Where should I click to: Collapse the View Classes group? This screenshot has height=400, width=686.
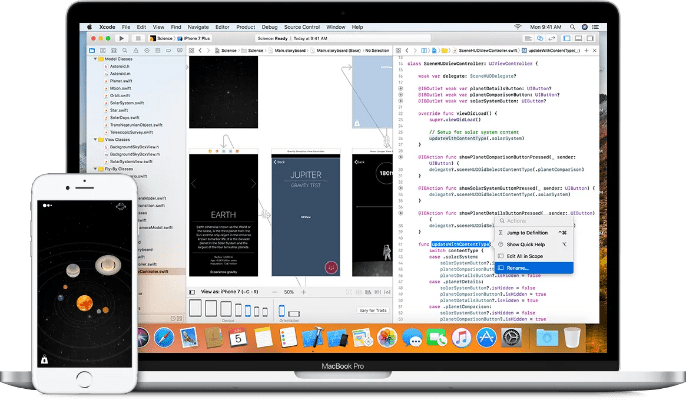[93, 139]
